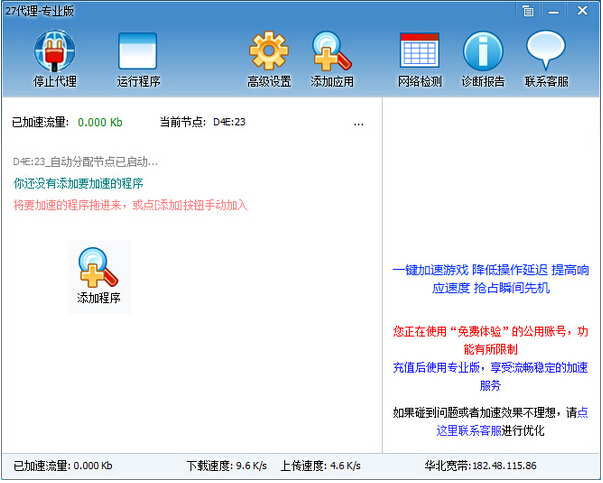Minimize the 27代理 window
The image size is (603, 483).
coord(554,12)
